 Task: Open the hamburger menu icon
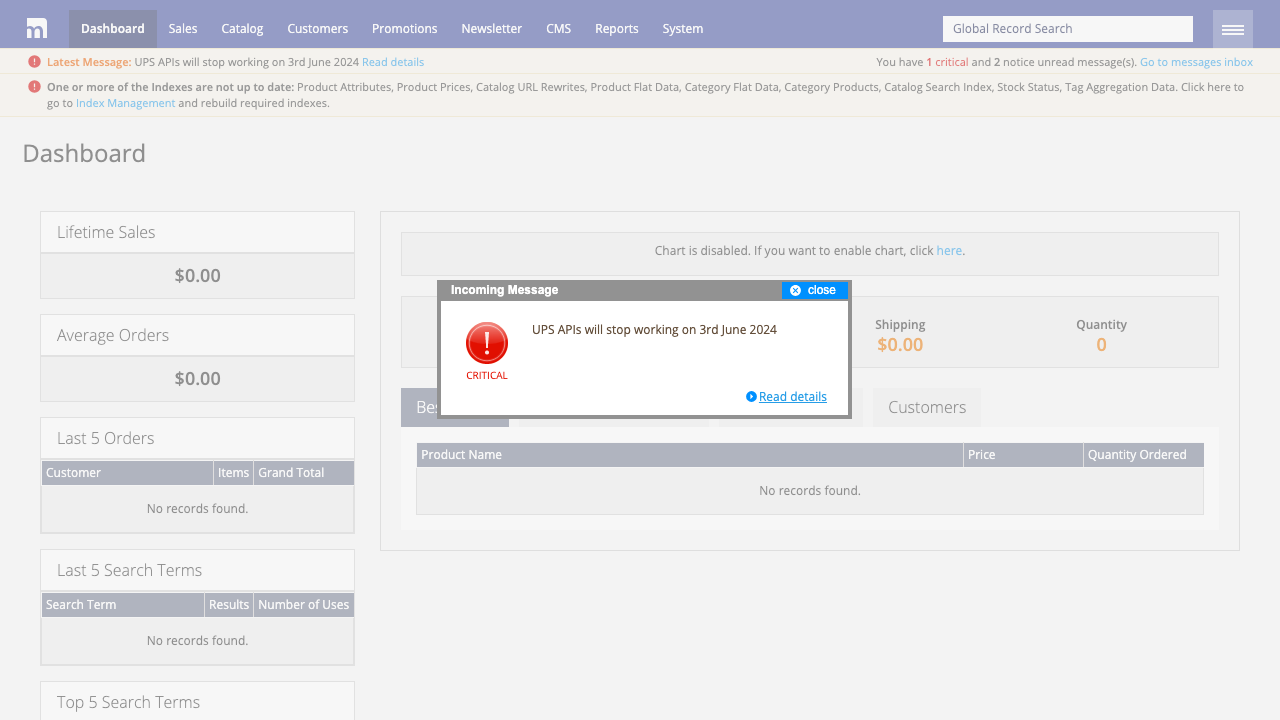coord(1233,29)
